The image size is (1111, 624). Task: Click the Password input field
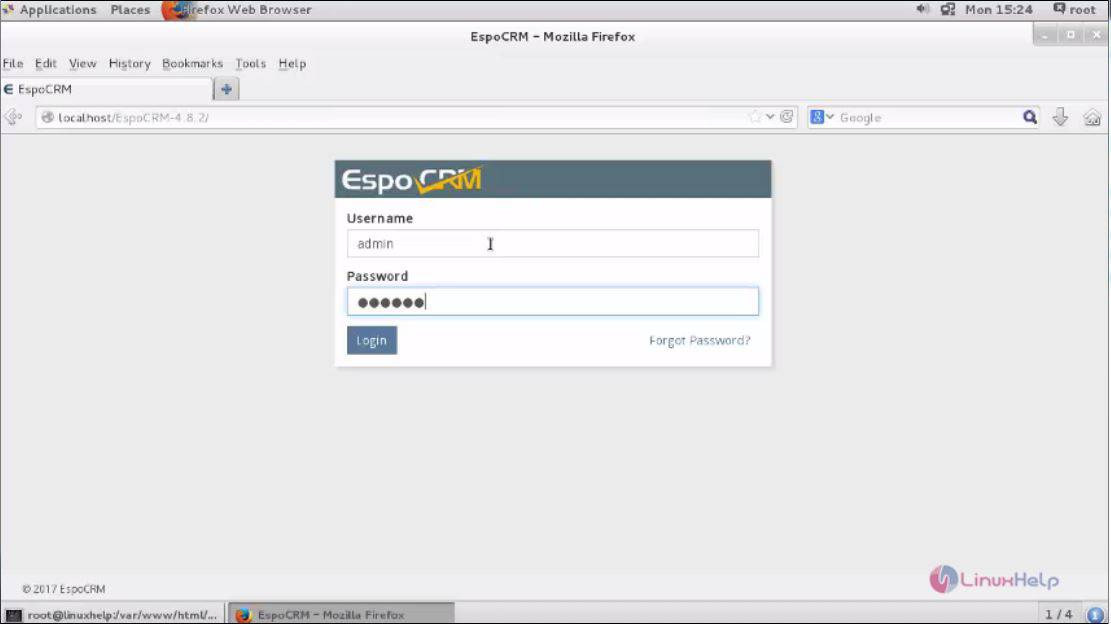pyautogui.click(x=553, y=302)
